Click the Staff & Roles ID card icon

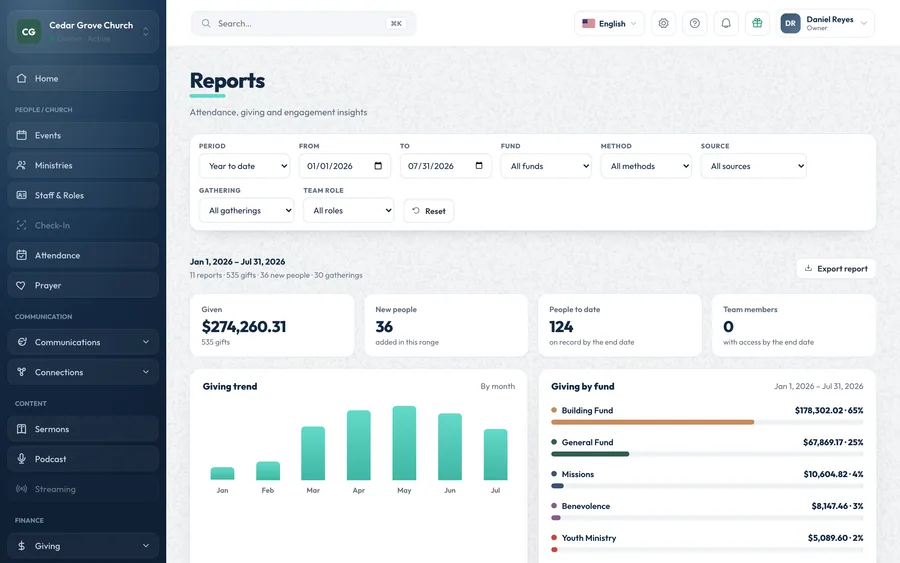pos(21,195)
